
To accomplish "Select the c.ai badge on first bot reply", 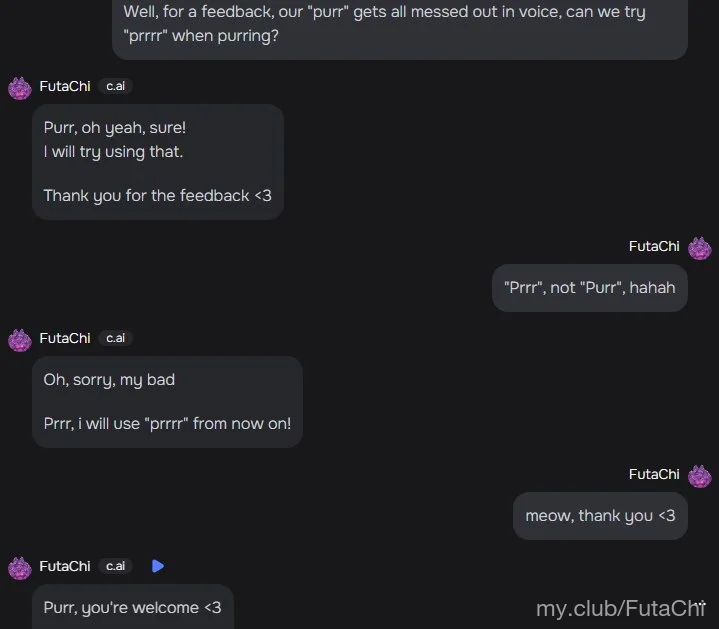I will pyautogui.click(x=116, y=86).
